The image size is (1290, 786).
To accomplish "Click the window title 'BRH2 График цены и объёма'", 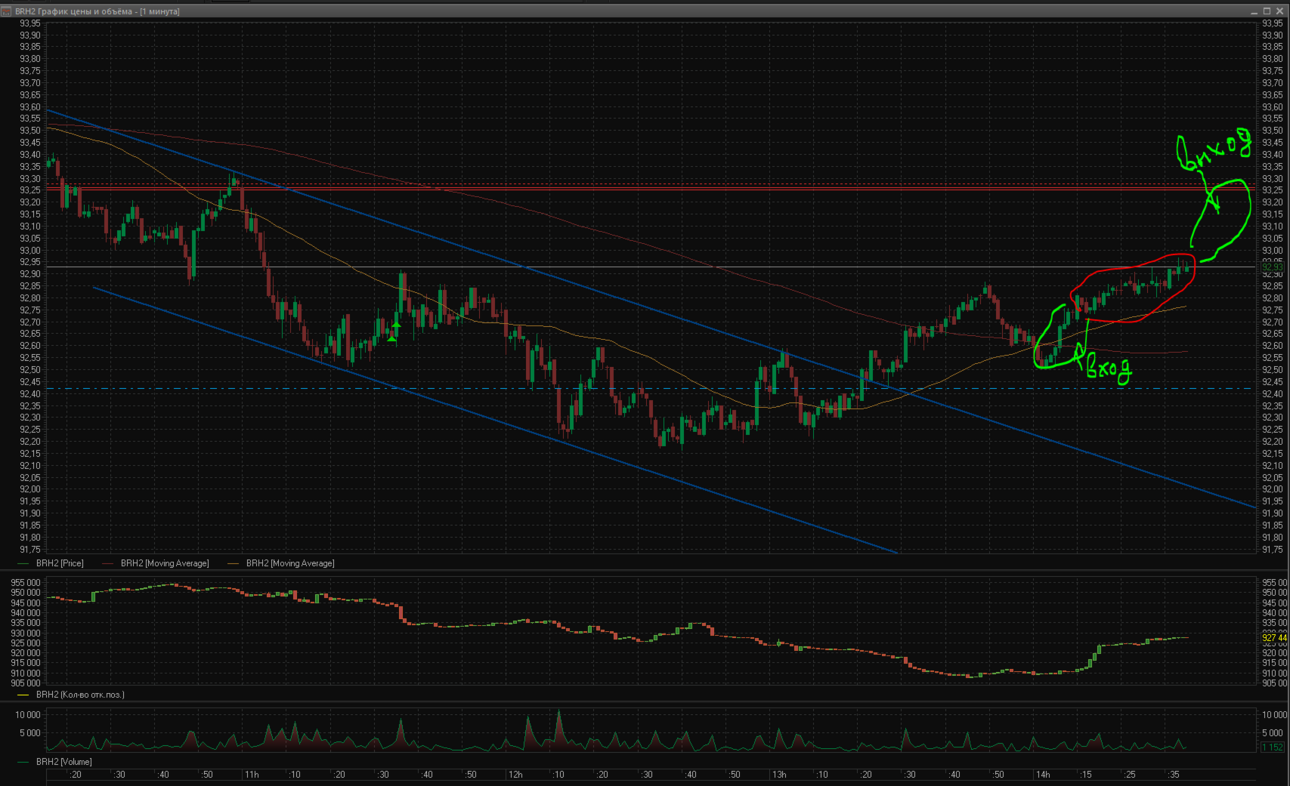I will [x=76, y=11].
